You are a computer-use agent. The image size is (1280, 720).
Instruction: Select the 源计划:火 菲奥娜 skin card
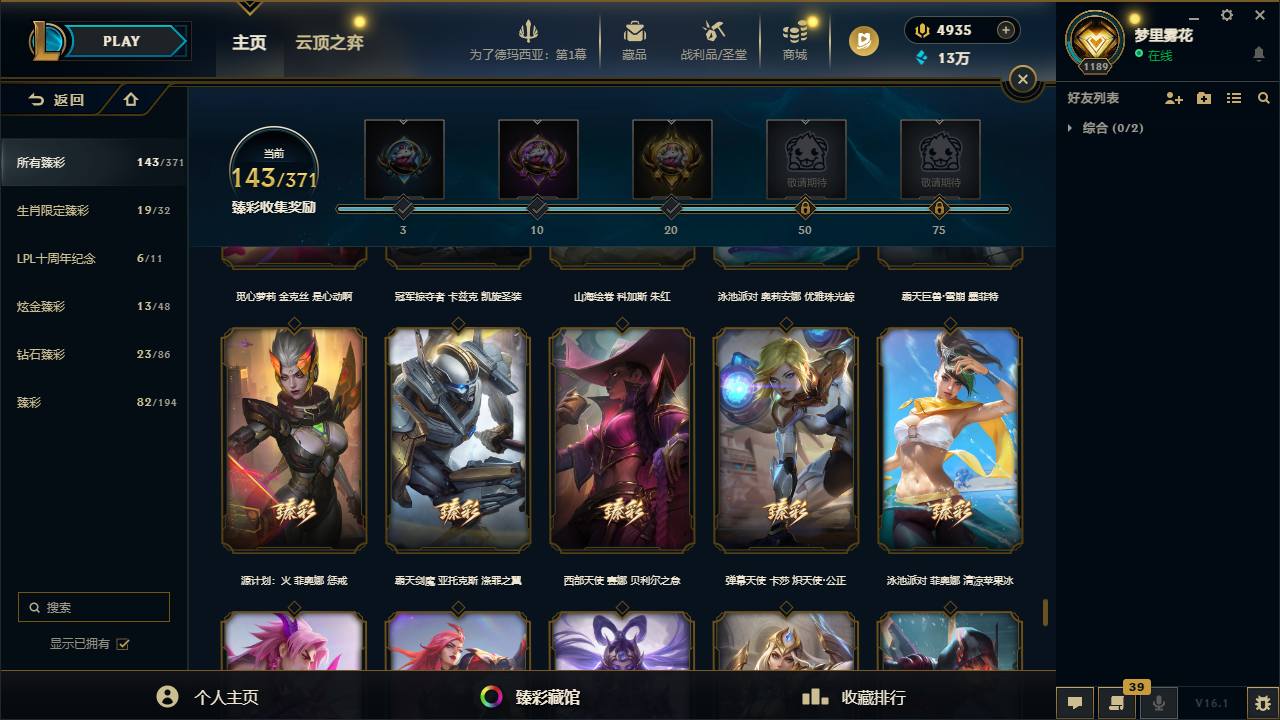294,440
